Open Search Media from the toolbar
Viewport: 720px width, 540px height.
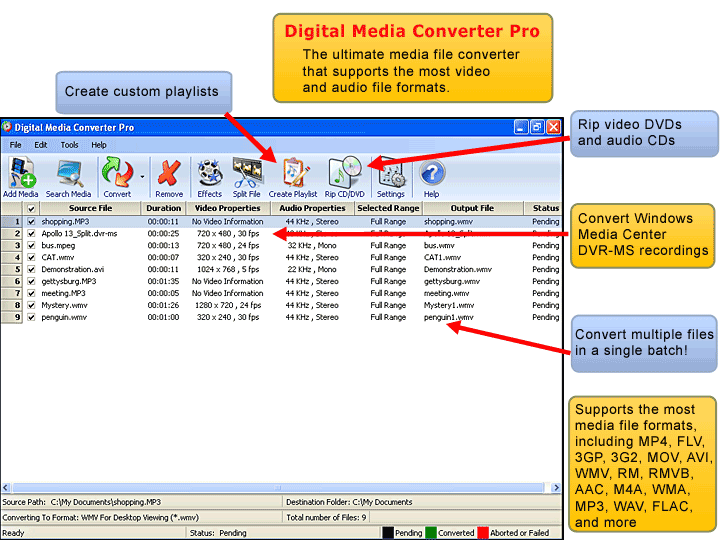point(68,177)
